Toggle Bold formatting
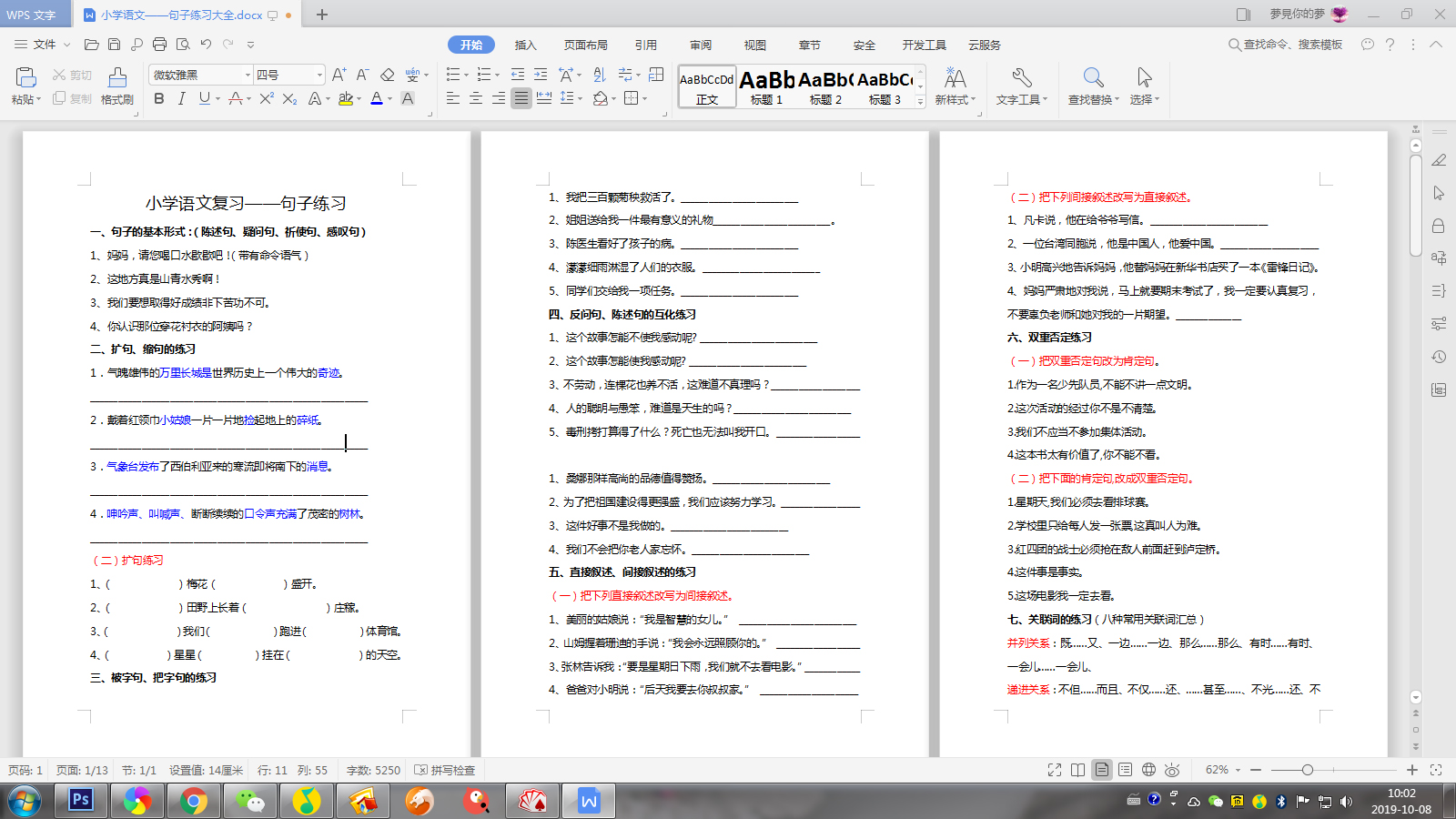This screenshot has height=819, width=1456. (159, 98)
